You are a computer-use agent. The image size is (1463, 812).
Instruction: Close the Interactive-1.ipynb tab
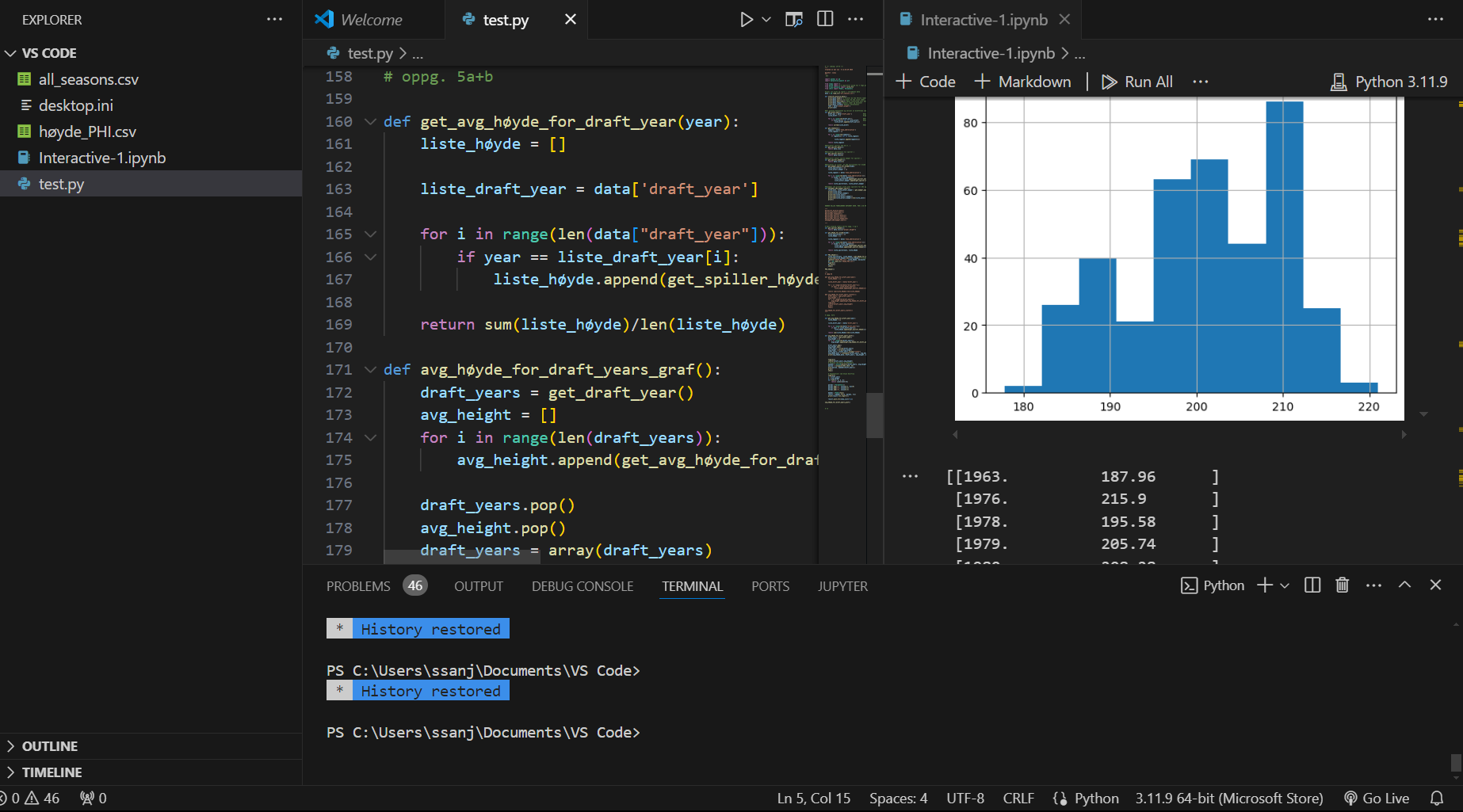(1065, 20)
